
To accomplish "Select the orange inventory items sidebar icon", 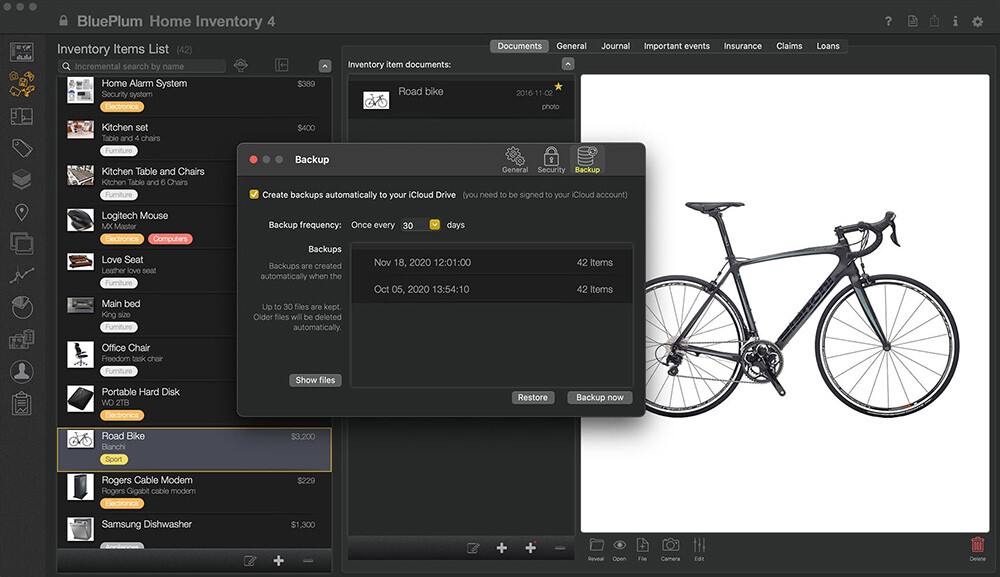I will [22, 84].
